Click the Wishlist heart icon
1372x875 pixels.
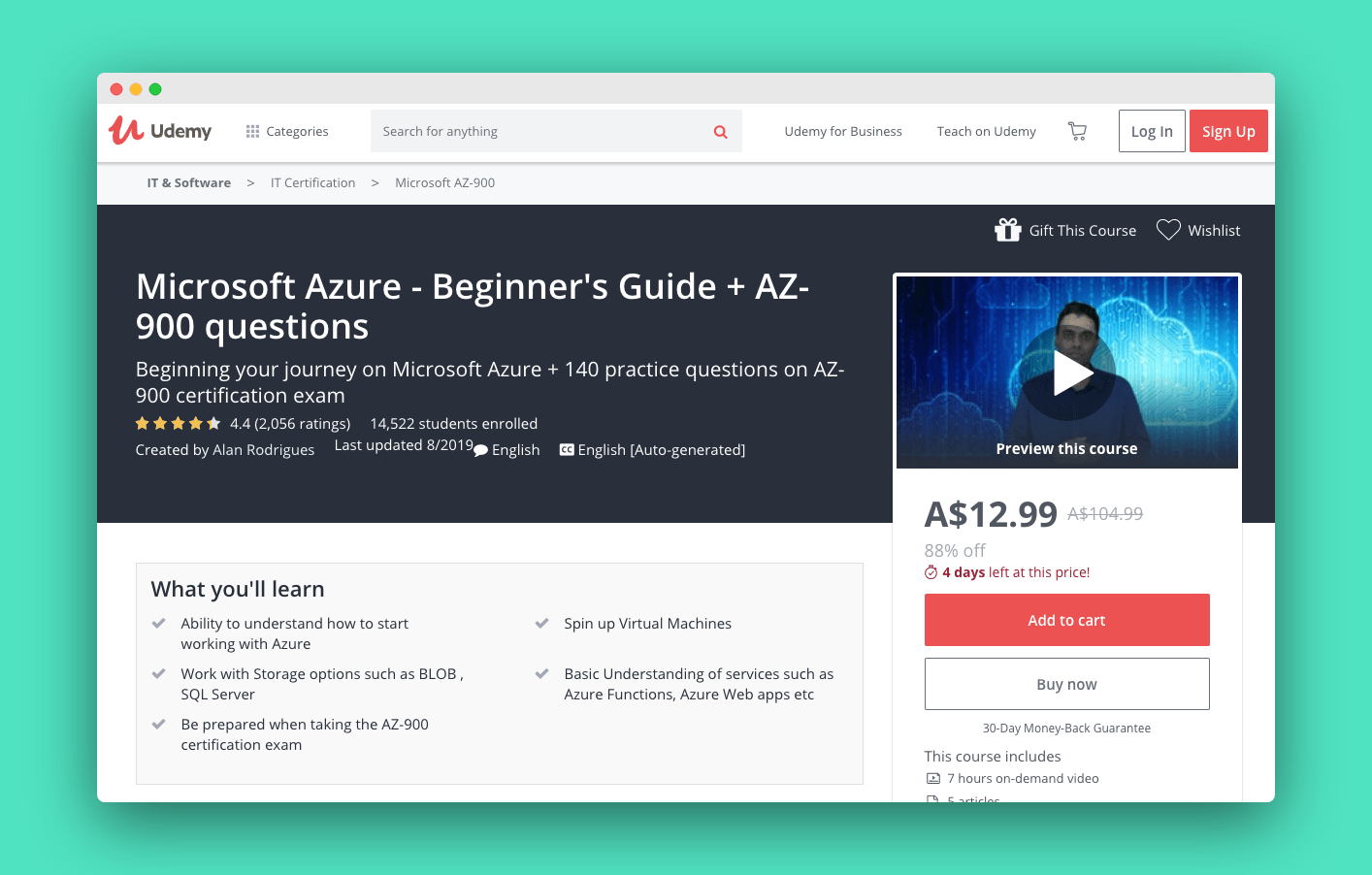pos(1168,230)
